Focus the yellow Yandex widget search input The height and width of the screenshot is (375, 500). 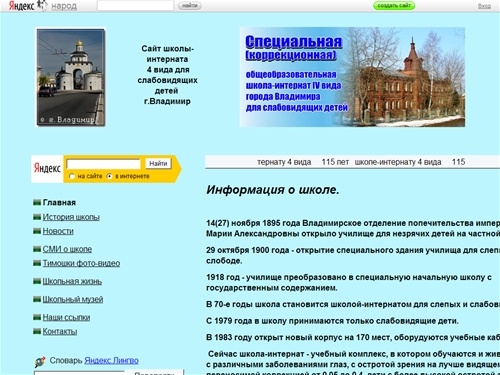104,164
